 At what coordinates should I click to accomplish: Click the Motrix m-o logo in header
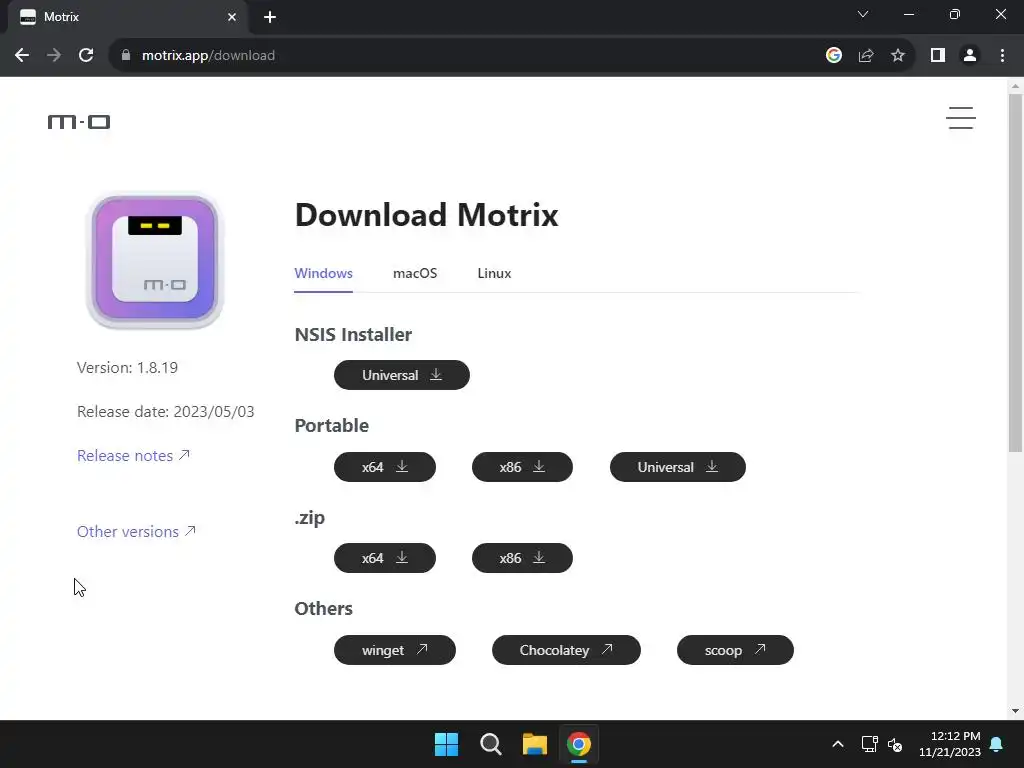(79, 121)
